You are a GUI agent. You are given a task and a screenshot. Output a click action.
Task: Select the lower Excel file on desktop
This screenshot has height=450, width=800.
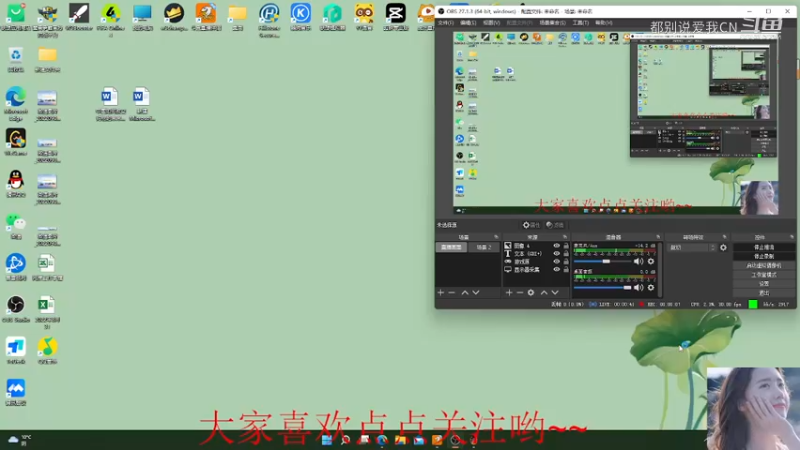[46, 312]
